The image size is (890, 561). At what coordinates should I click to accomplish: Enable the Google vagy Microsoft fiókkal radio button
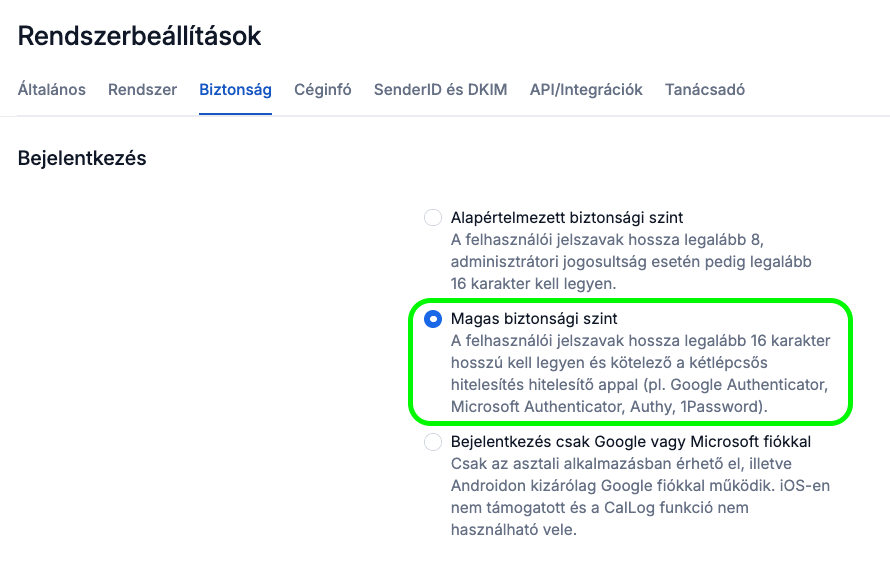coord(433,442)
